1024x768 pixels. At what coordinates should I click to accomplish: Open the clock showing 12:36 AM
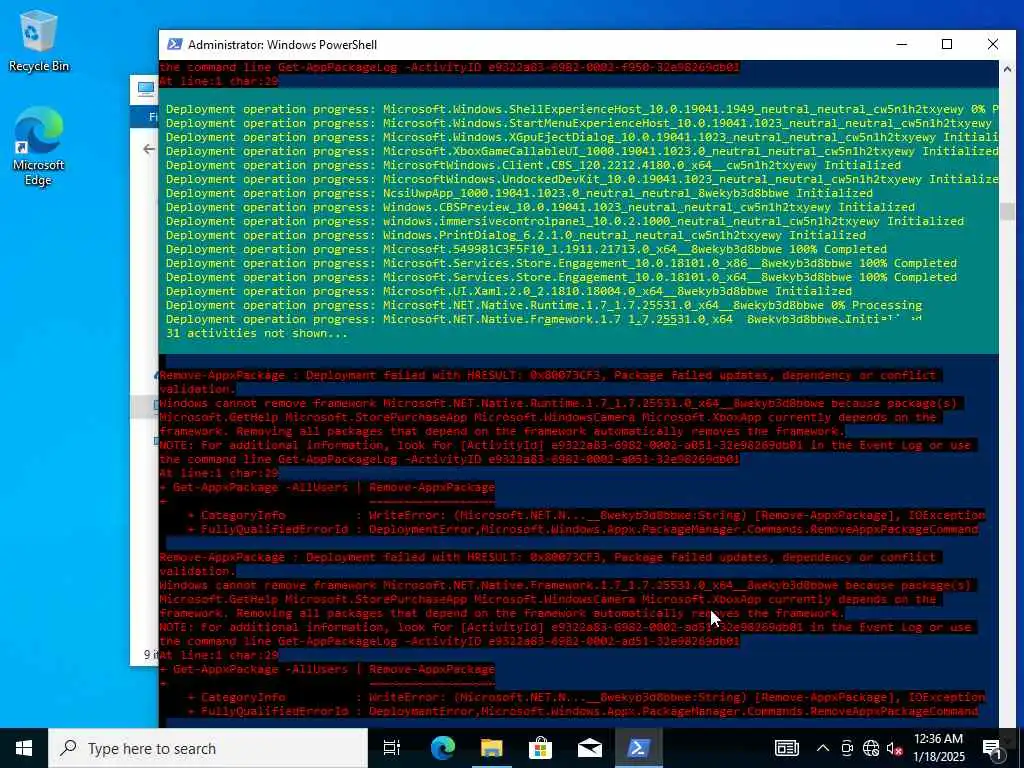click(938, 748)
